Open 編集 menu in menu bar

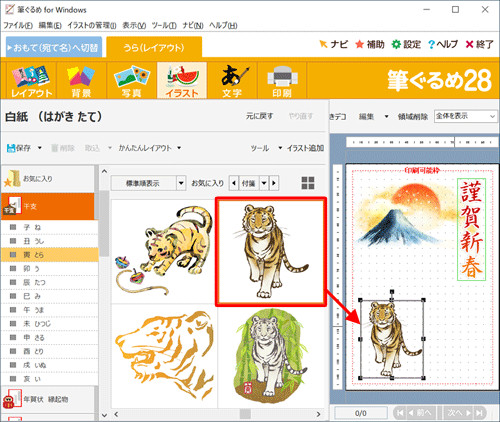click(50, 25)
